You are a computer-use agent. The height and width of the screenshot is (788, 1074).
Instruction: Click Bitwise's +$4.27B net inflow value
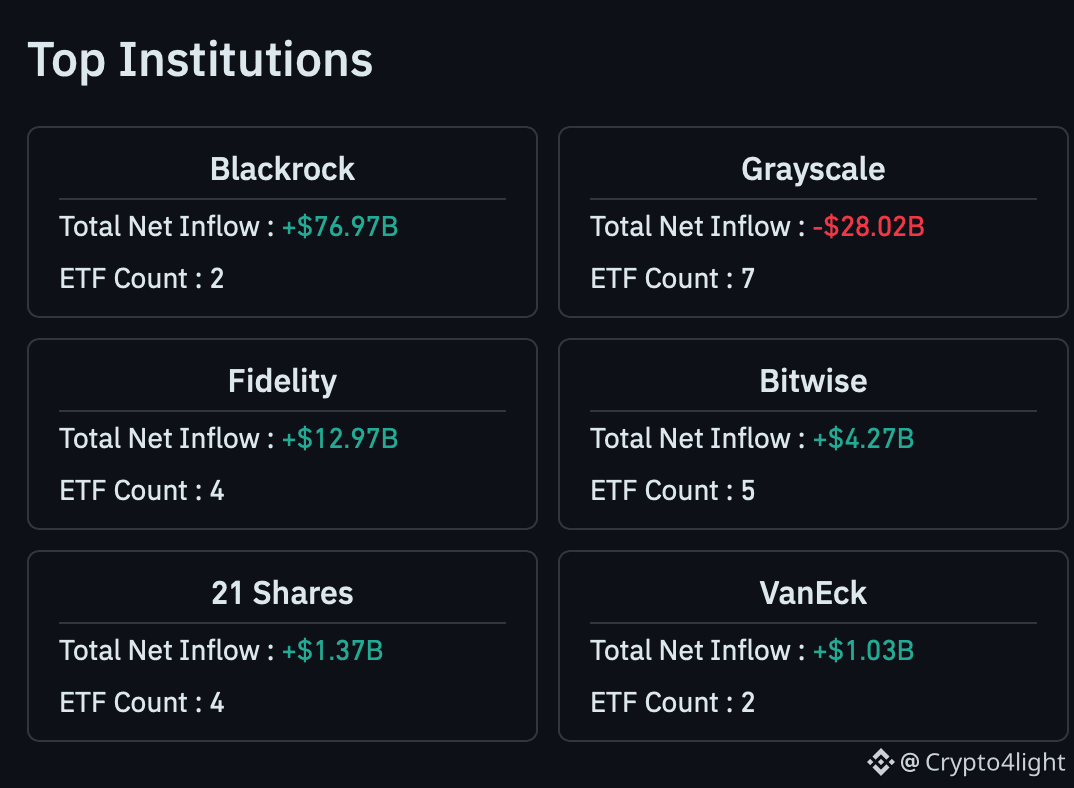click(863, 439)
